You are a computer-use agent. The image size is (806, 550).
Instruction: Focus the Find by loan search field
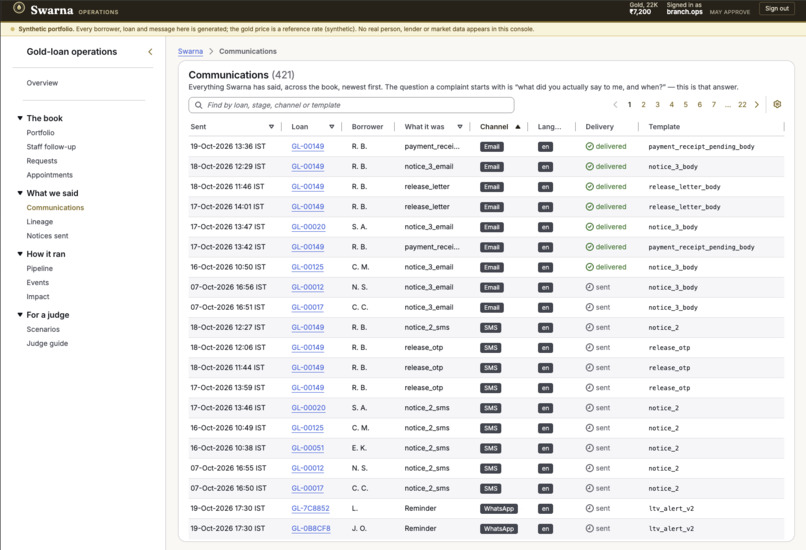(x=351, y=105)
